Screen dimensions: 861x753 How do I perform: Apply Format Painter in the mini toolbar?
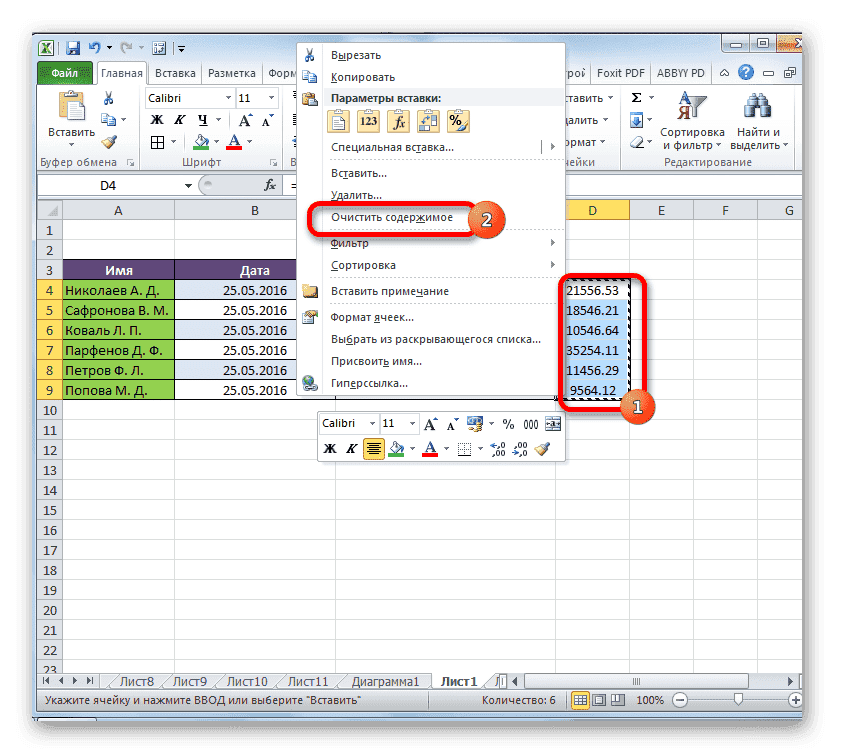pos(542,449)
